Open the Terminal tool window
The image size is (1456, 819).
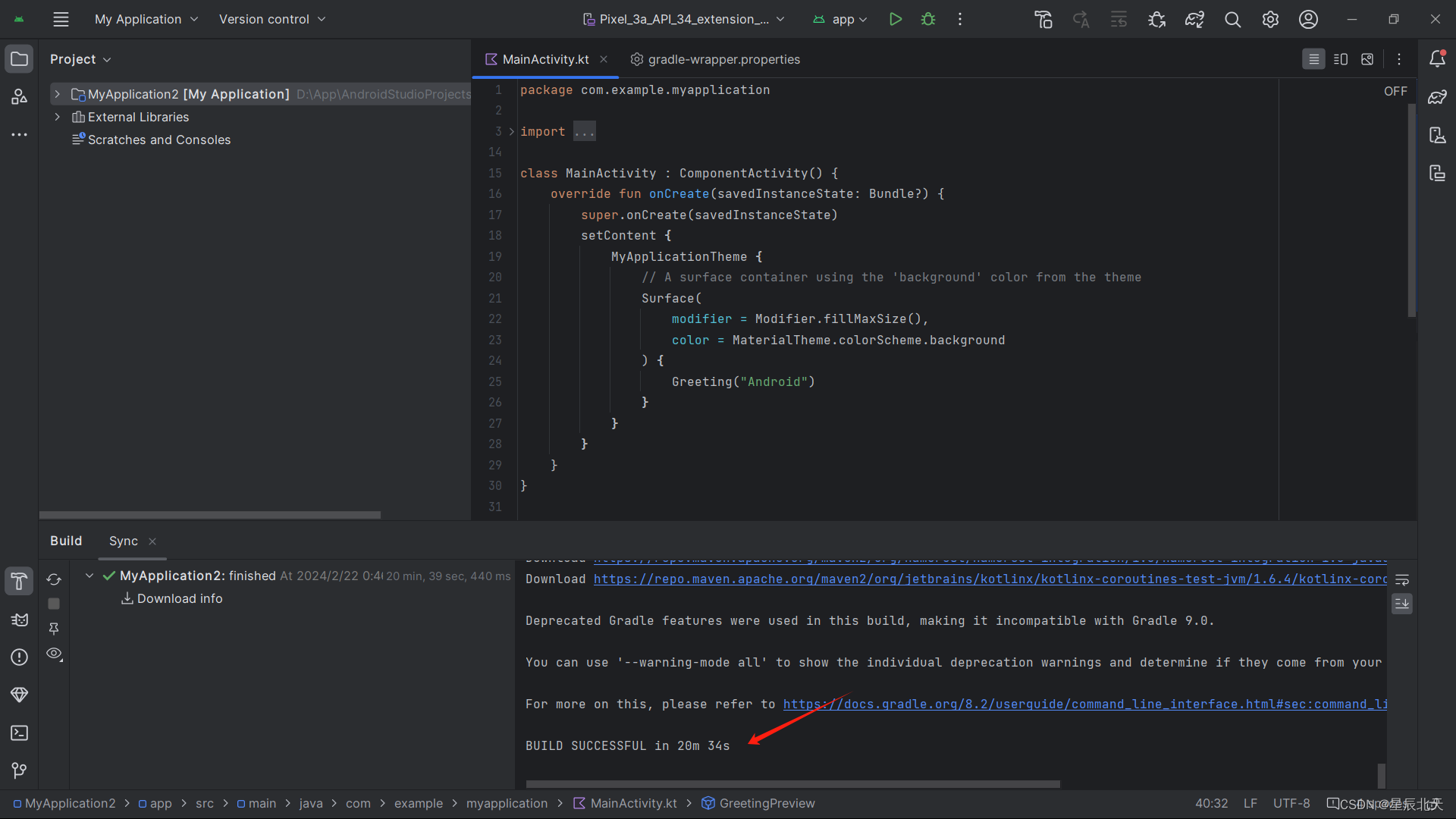[x=19, y=733]
